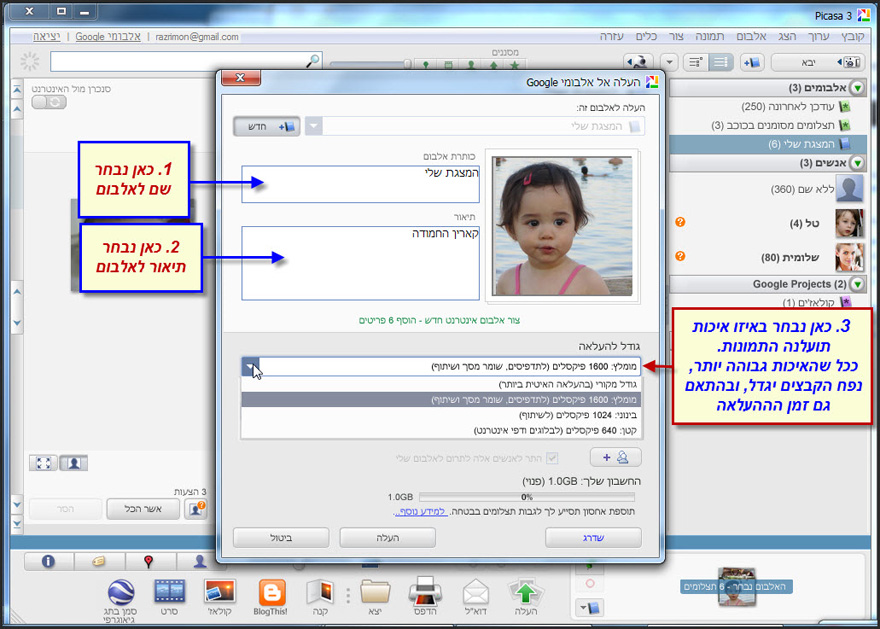The image size is (880, 629).
Task: Open the אלבום (Album) menu
Action: tap(751, 36)
